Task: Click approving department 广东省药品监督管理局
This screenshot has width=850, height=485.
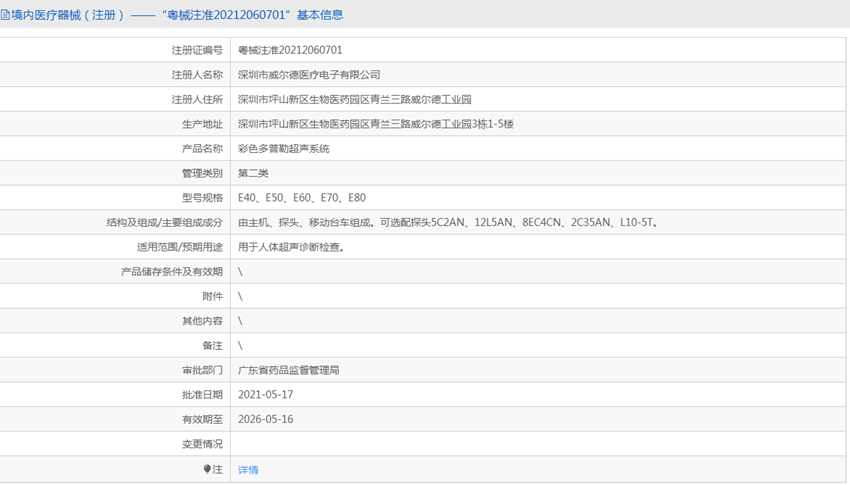Action: (x=288, y=370)
